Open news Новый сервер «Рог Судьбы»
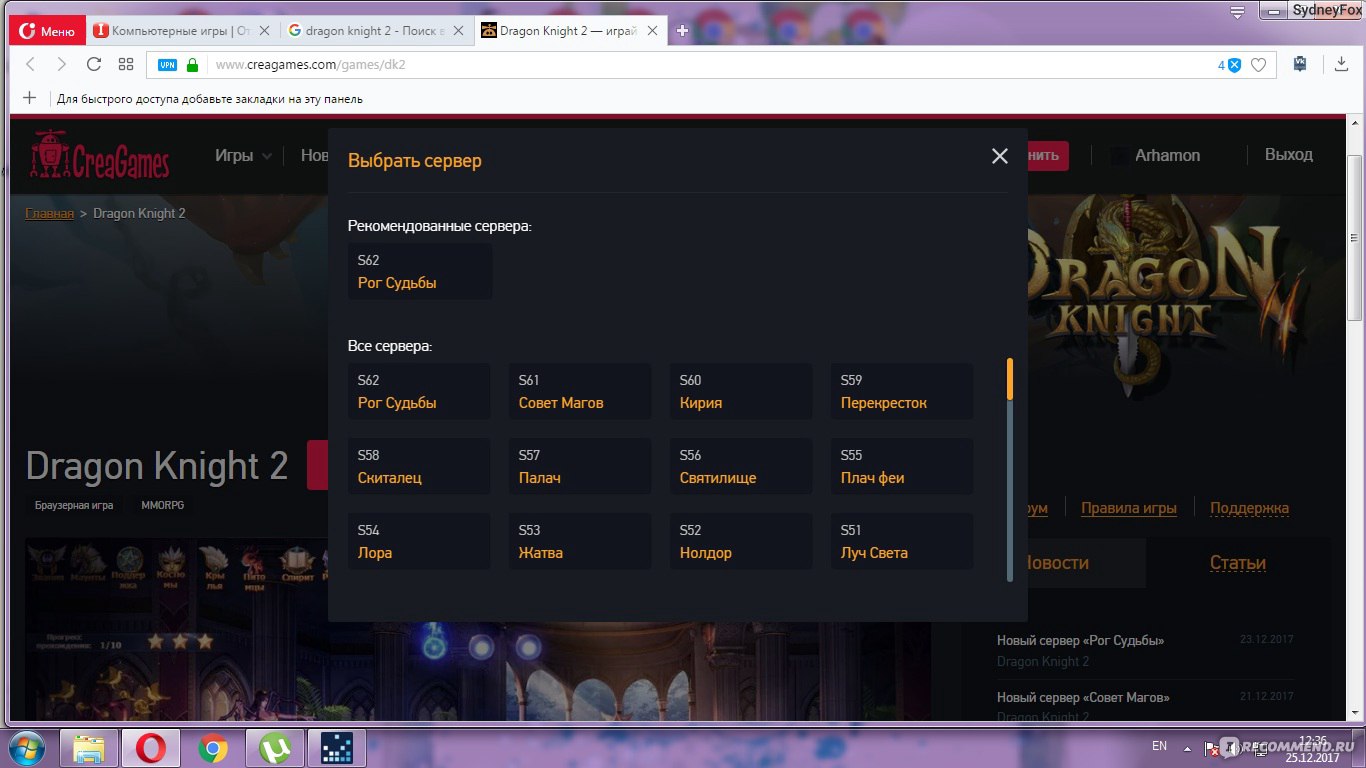The width and height of the screenshot is (1366, 768). 1080,640
